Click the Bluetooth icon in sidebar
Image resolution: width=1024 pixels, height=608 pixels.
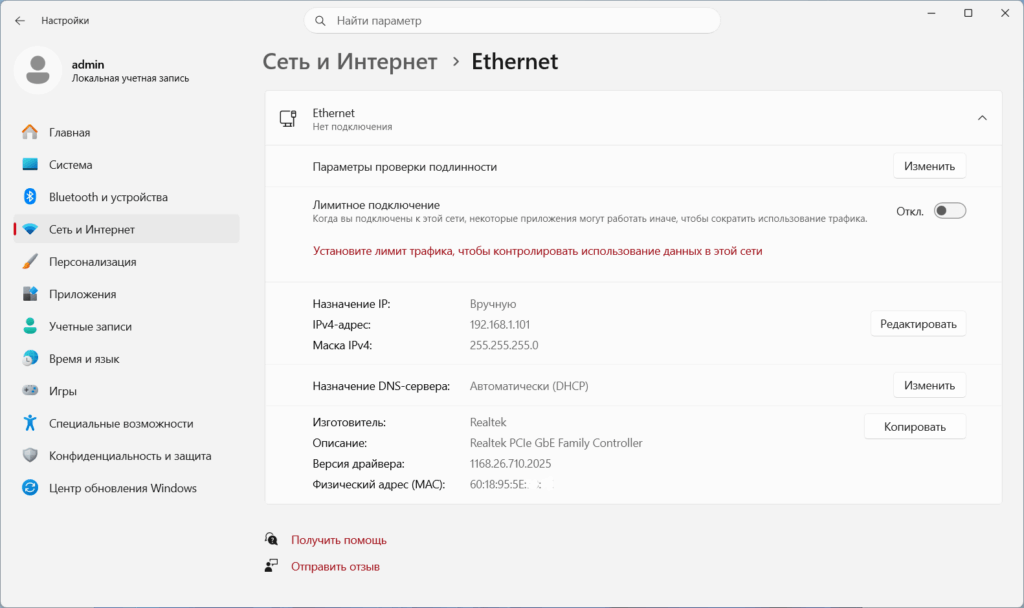pos(30,197)
